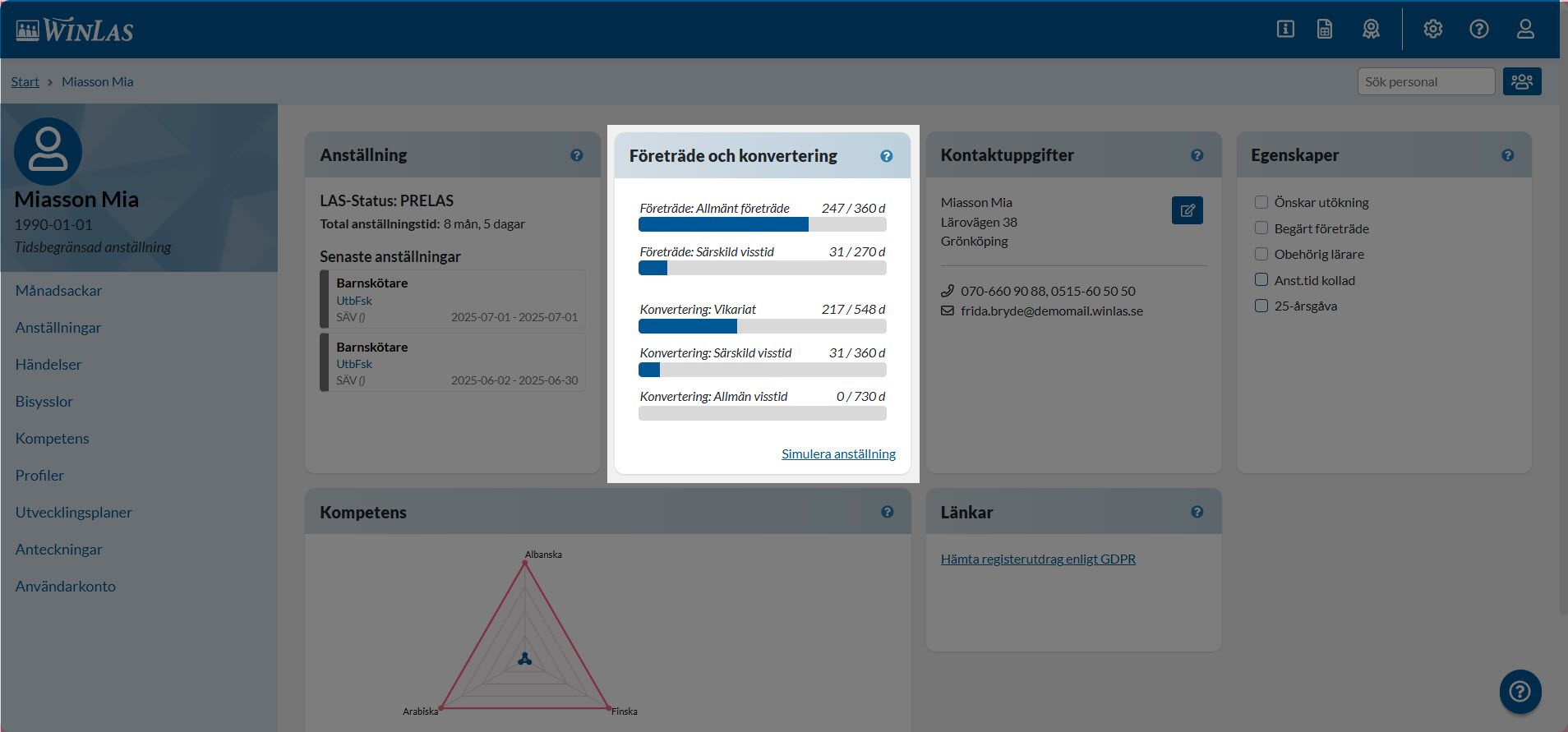Image resolution: width=1568 pixels, height=732 pixels.
Task: Go to Kompetens in sidebar menu
Action: (x=52, y=439)
